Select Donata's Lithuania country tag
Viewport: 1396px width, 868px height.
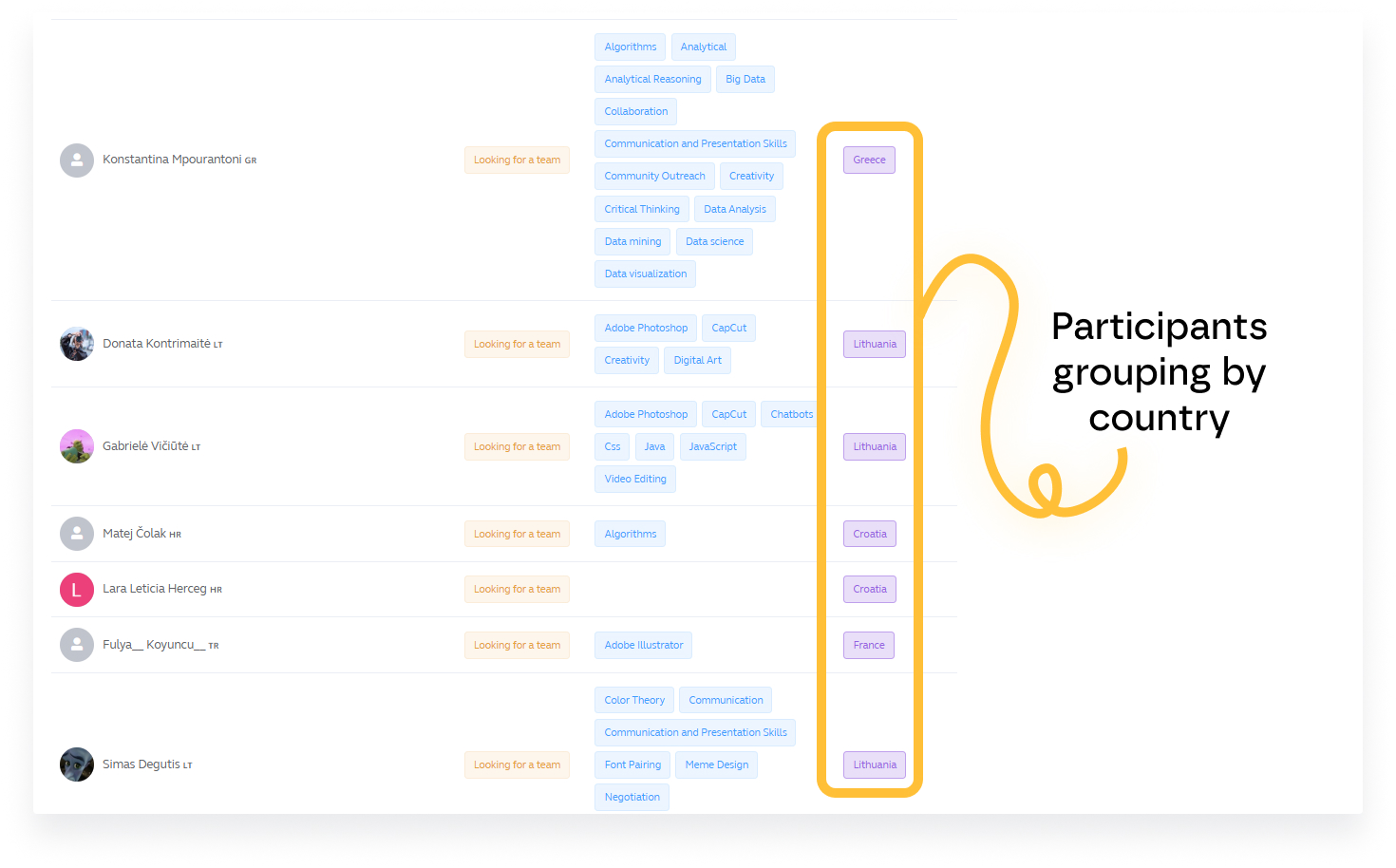874,344
